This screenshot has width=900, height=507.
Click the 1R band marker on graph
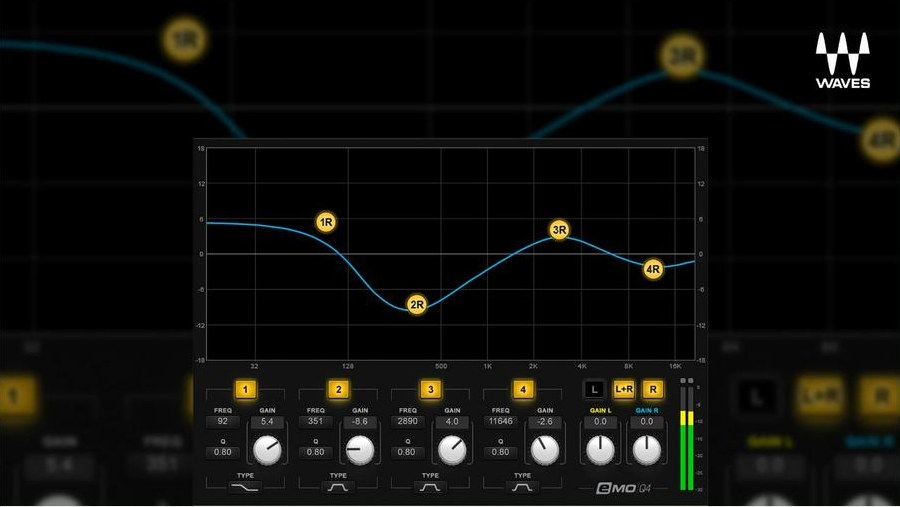(x=326, y=222)
